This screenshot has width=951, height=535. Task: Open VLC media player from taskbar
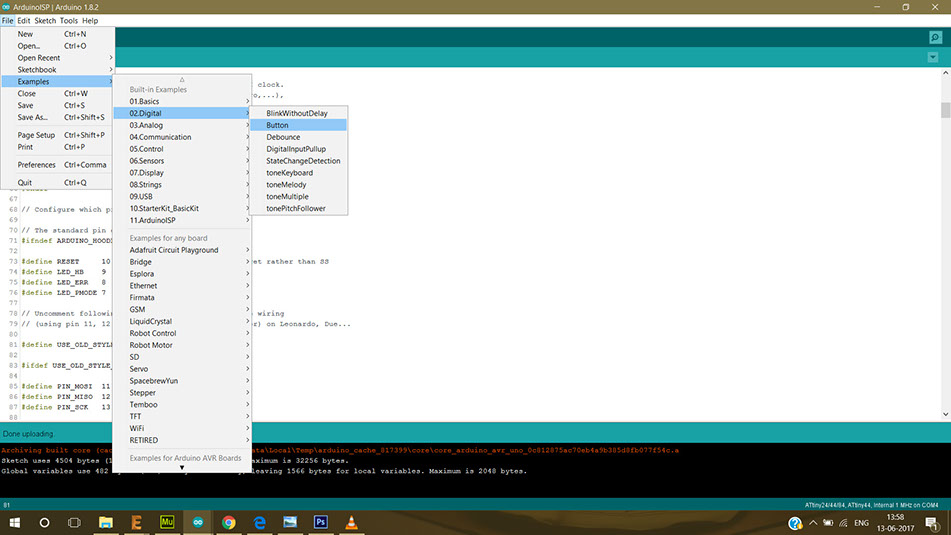click(x=351, y=522)
